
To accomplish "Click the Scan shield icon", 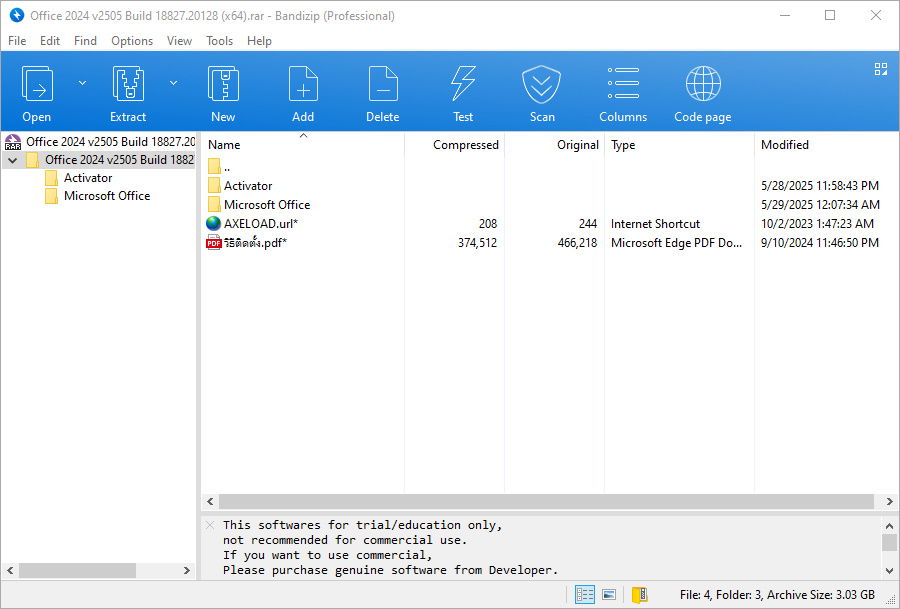I will coord(542,84).
